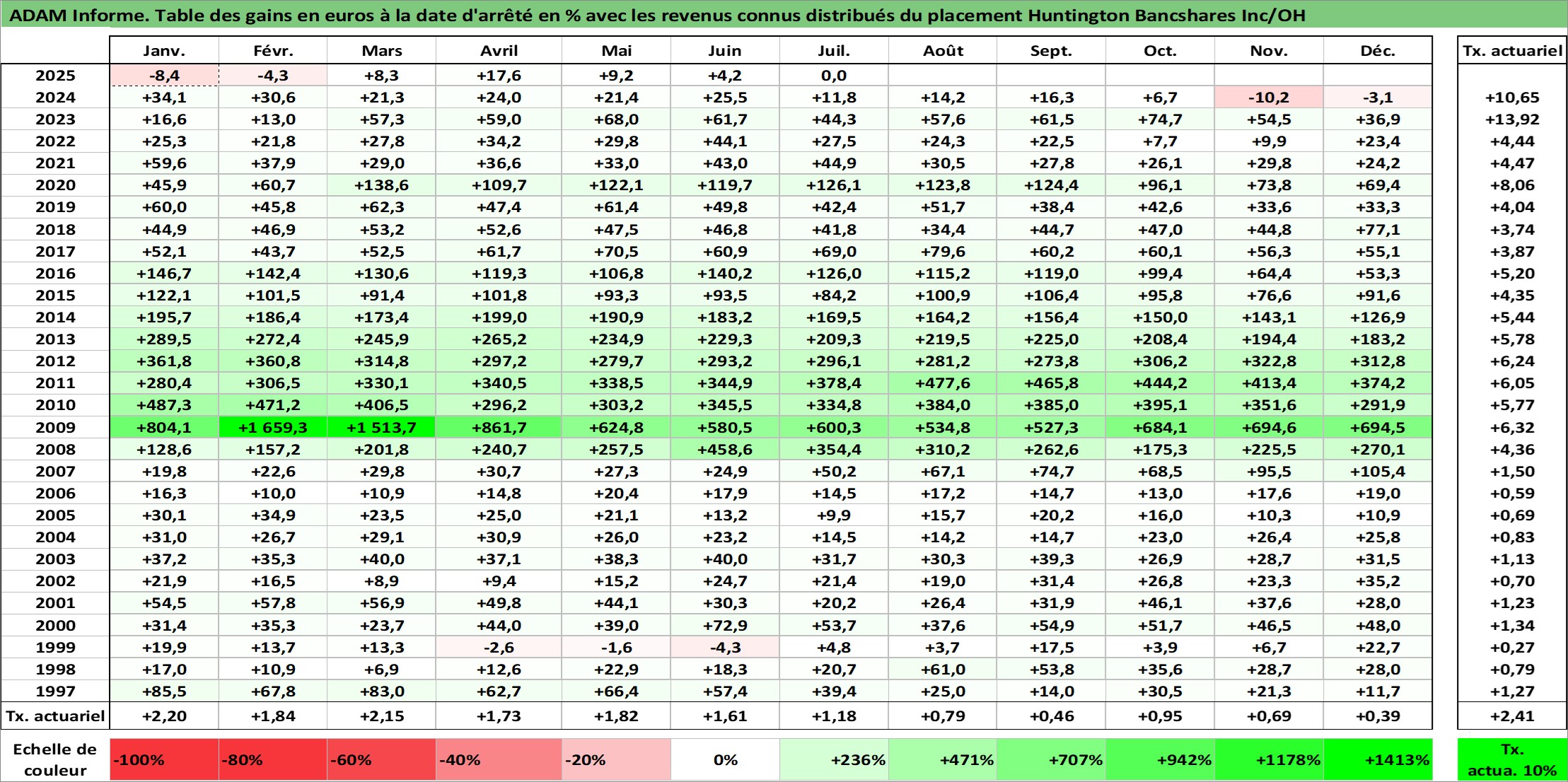Select the -20% pale pink swatch

point(616,760)
